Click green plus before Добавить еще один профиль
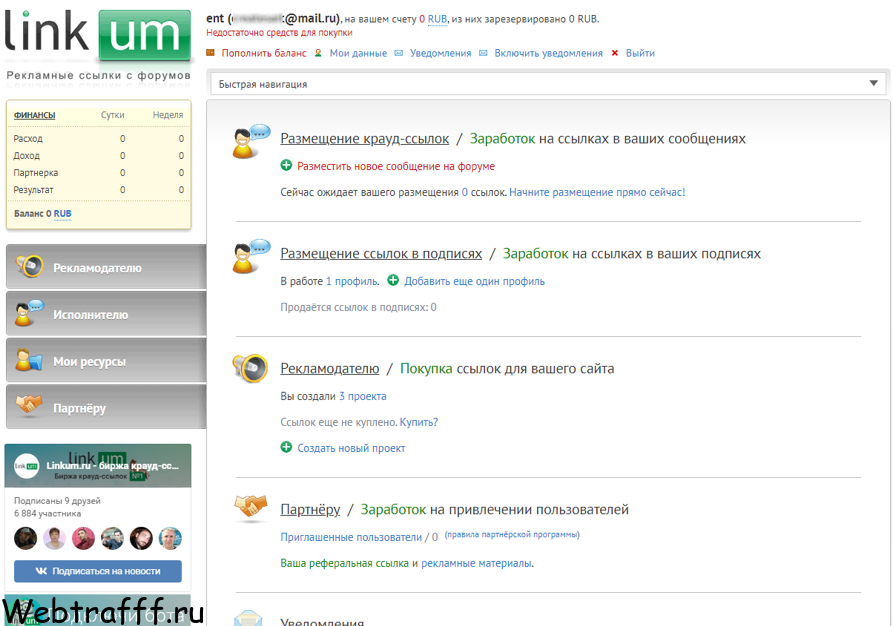The height and width of the screenshot is (626, 893). coord(393,280)
